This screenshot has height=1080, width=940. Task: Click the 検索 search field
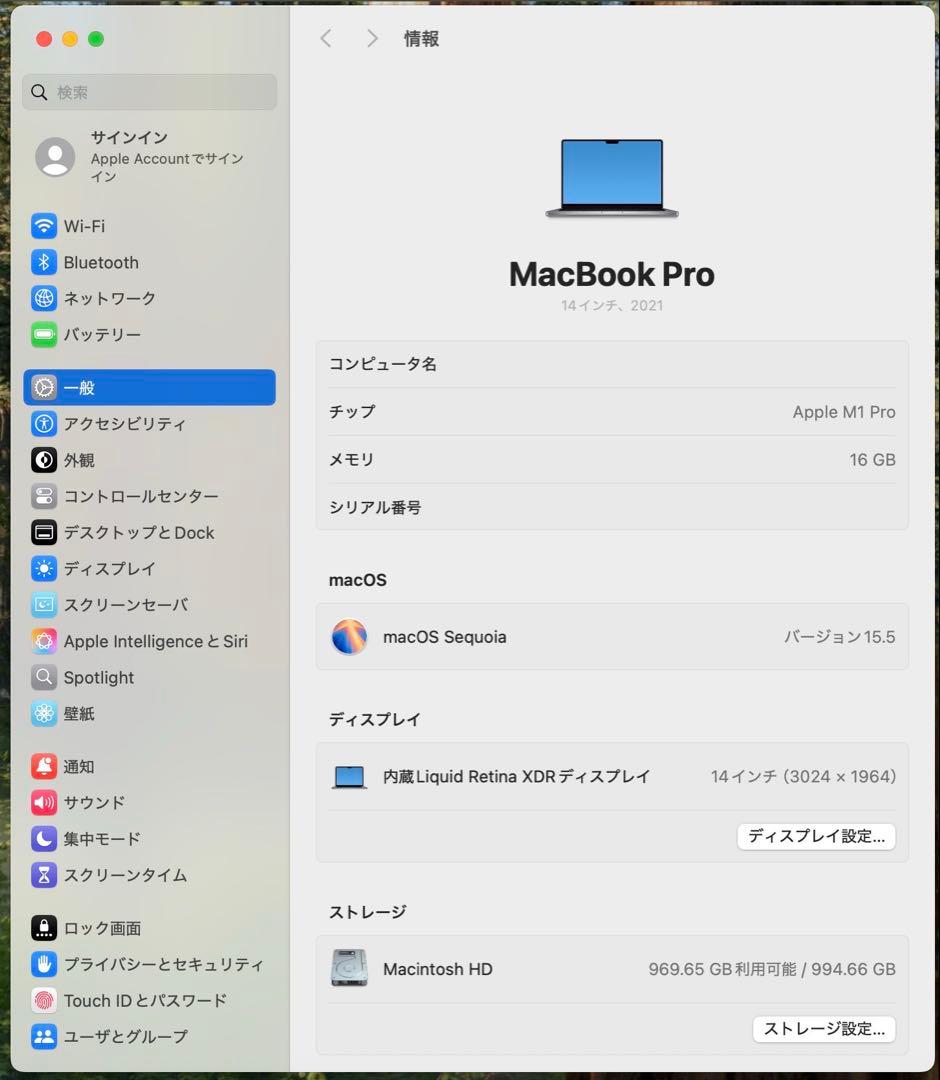pyautogui.click(x=148, y=91)
